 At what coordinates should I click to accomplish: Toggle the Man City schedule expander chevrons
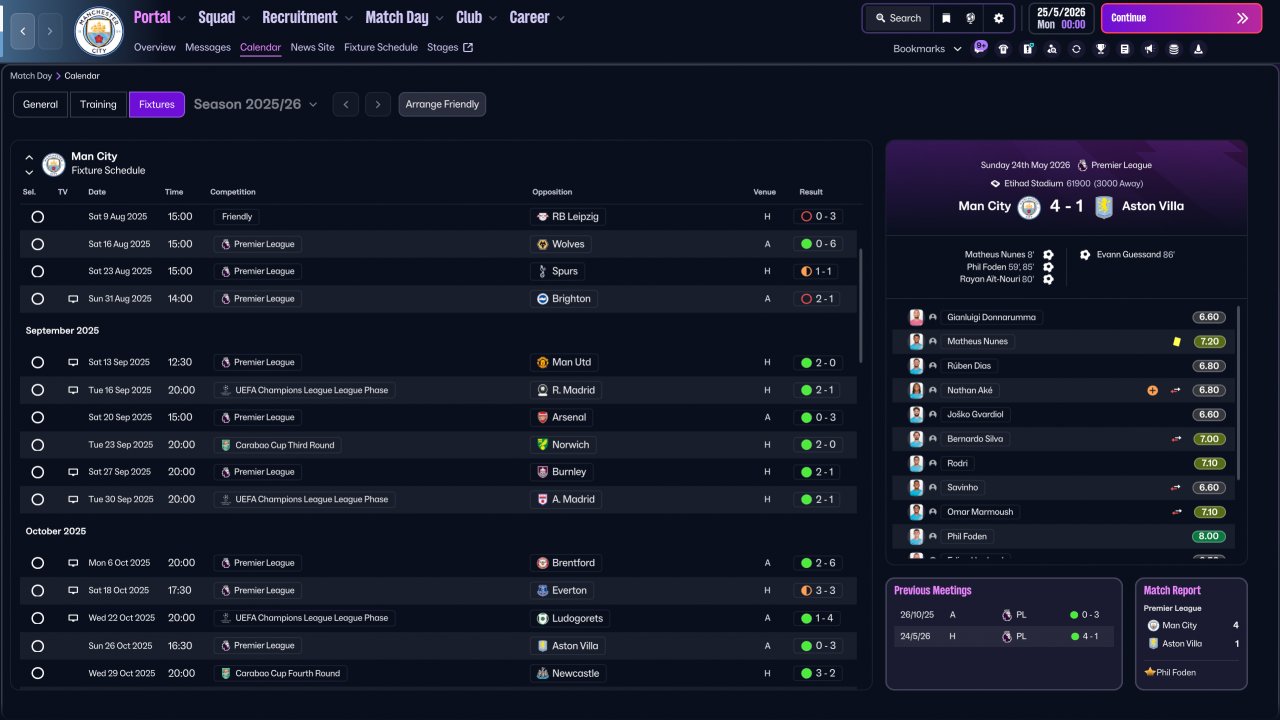tap(29, 164)
